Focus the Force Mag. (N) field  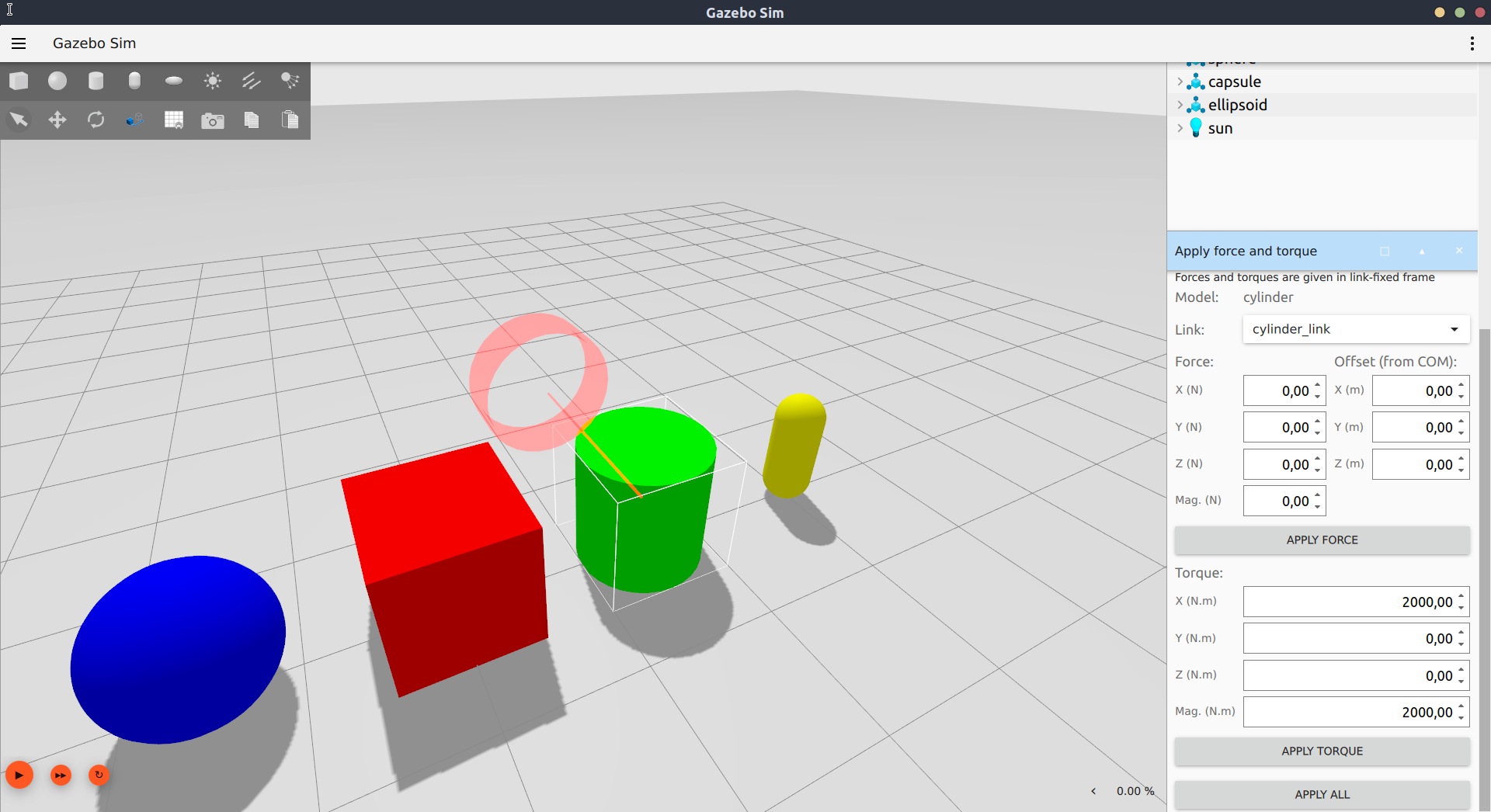[1284, 501]
